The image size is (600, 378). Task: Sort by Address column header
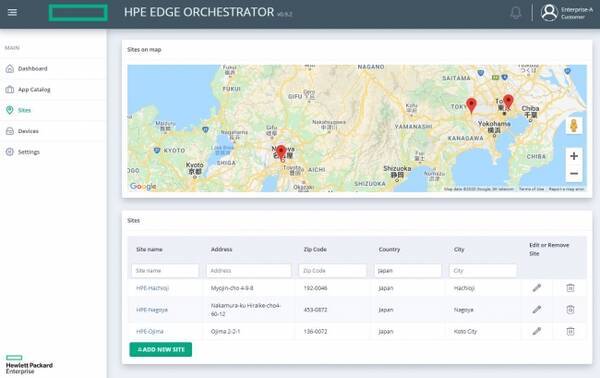click(x=221, y=249)
